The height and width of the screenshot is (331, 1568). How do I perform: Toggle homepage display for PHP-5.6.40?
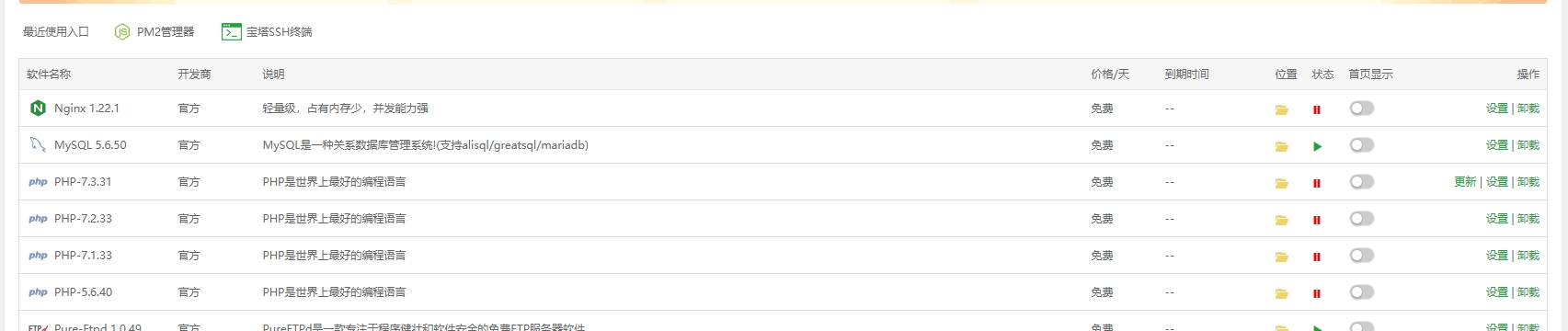tap(1361, 292)
